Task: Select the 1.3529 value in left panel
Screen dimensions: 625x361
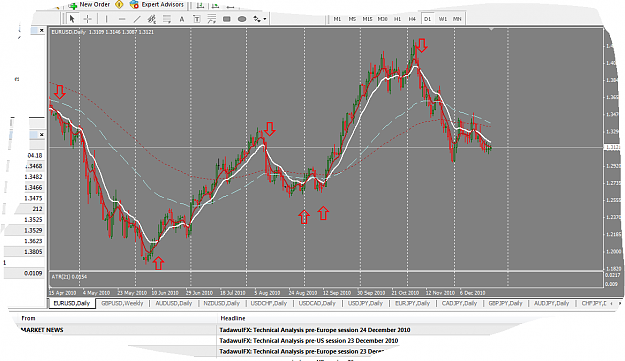Action: (x=33, y=231)
